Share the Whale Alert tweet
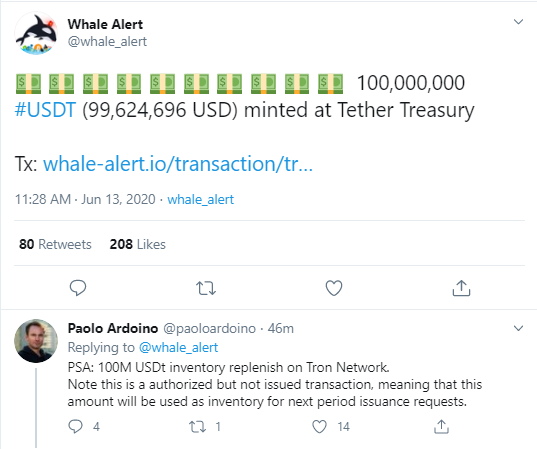This screenshot has width=537, height=449. (461, 288)
